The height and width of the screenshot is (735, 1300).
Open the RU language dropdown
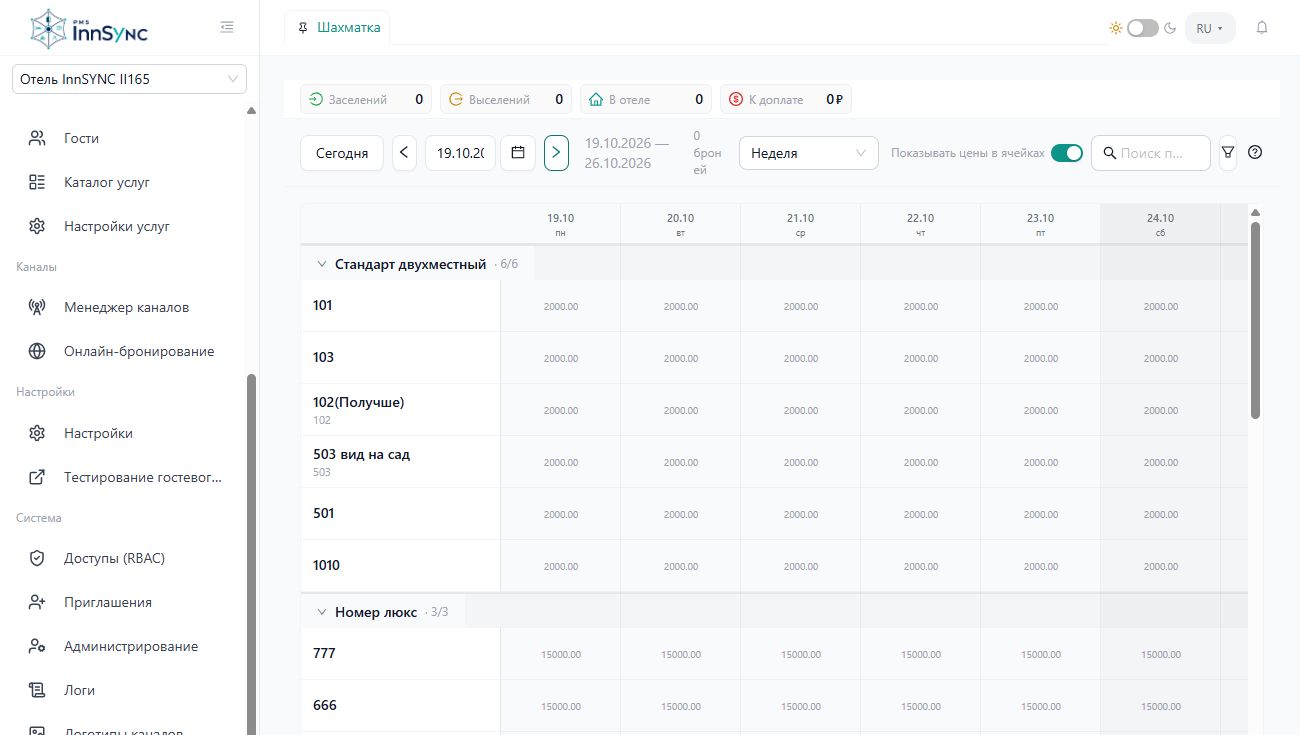(x=1210, y=28)
